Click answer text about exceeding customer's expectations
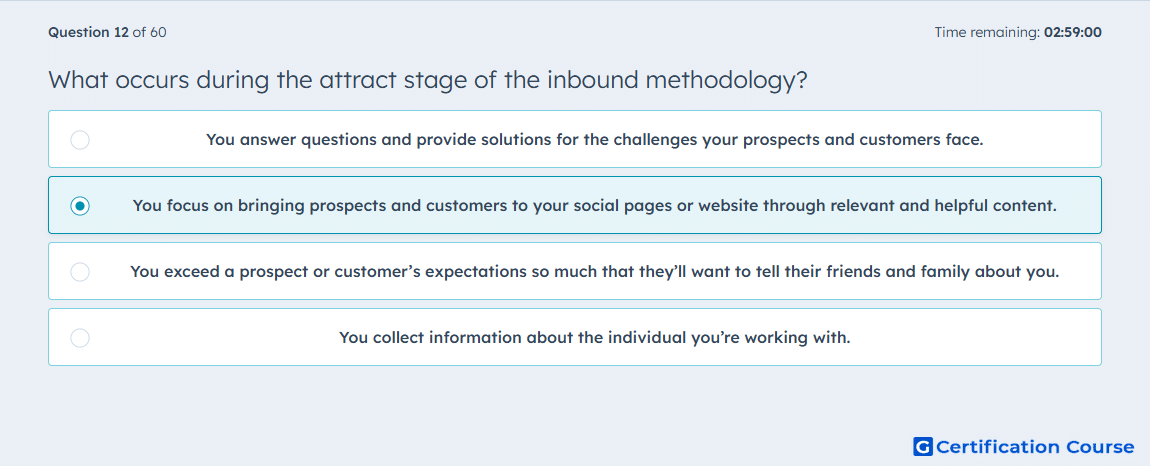 595,272
